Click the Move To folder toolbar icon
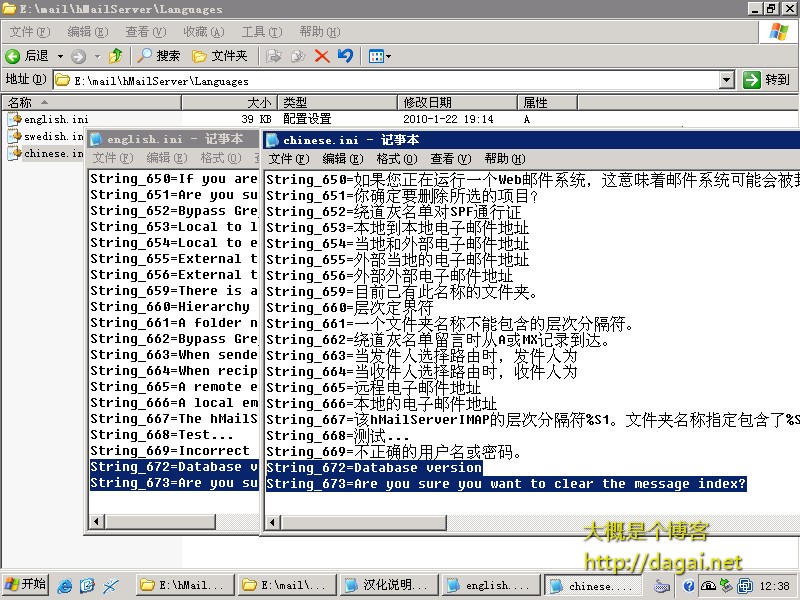800x600 pixels. click(x=273, y=56)
